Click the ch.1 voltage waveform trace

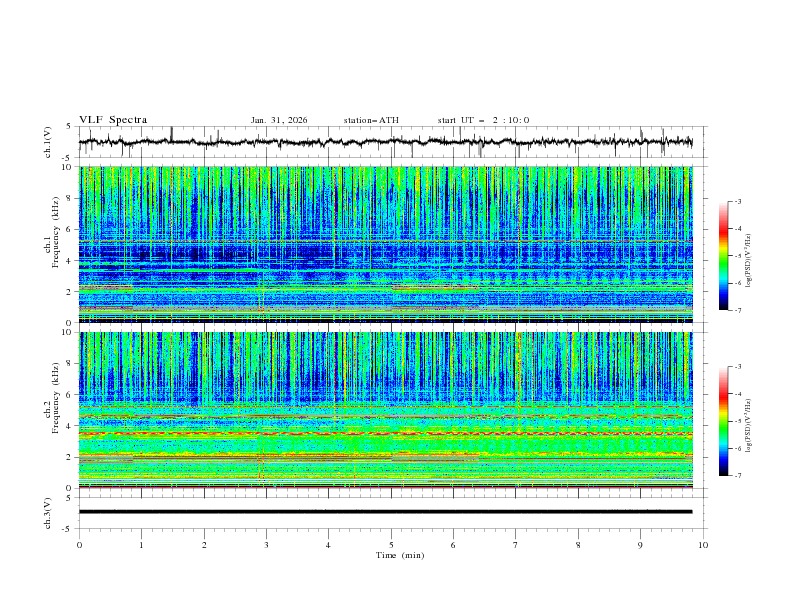pos(385,142)
